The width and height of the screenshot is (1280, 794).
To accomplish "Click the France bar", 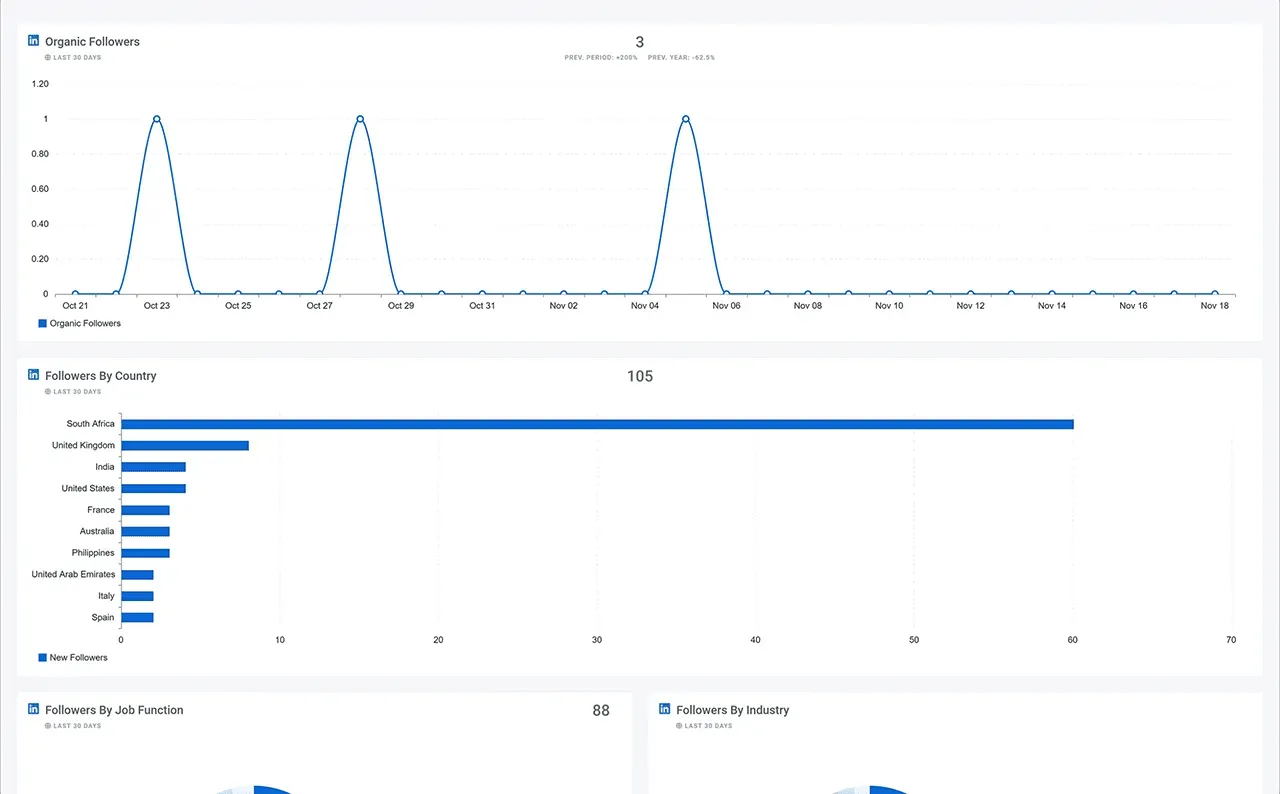I will point(145,510).
